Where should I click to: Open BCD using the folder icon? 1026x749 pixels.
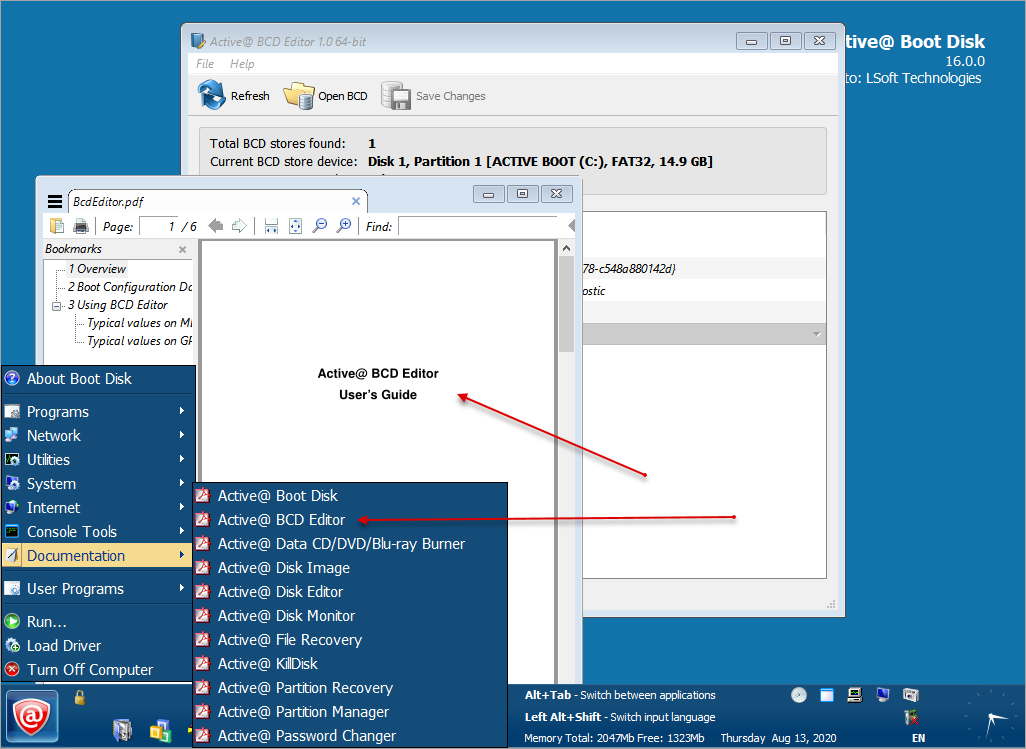[299, 96]
